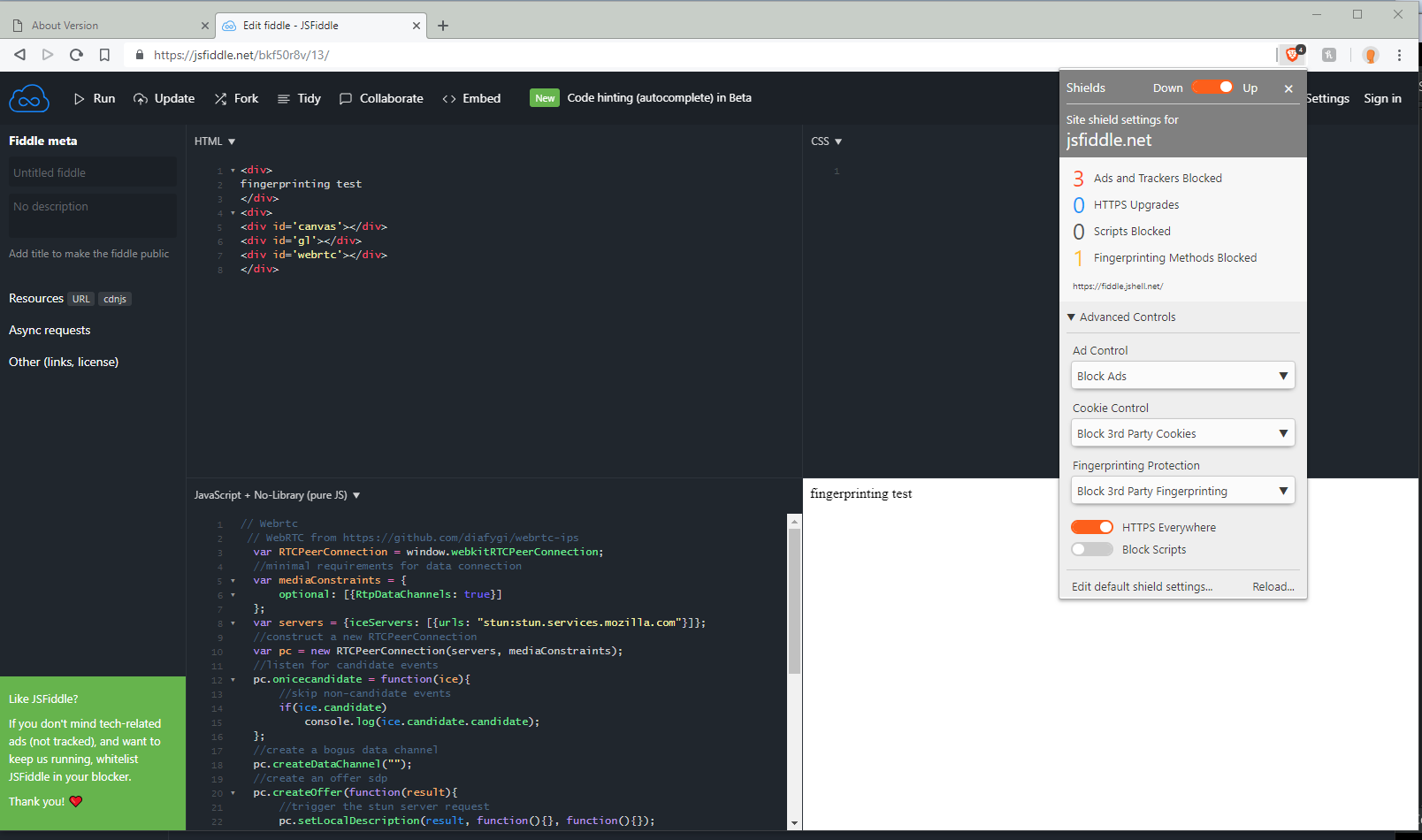Open Sign in page
The height and width of the screenshot is (840, 1422).
click(x=1382, y=98)
